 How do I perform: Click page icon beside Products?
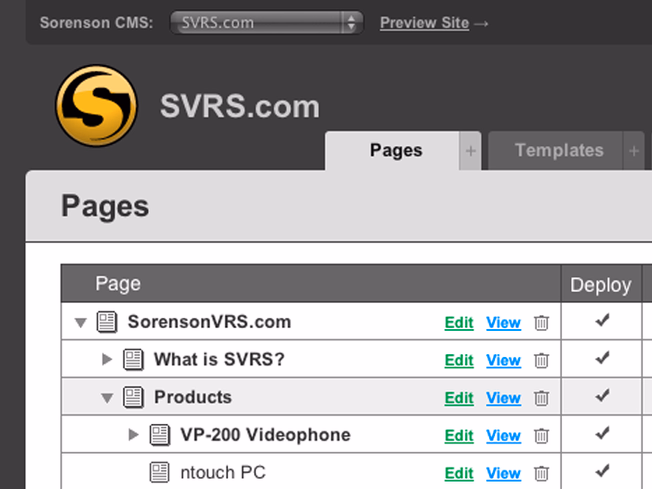click(x=133, y=397)
